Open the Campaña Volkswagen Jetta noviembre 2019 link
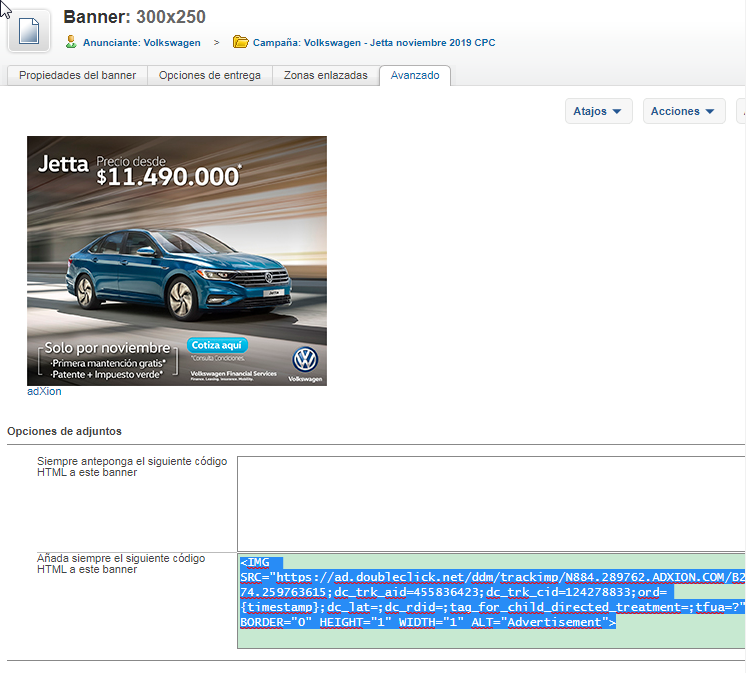This screenshot has width=746, height=673. pyautogui.click(x=373, y=43)
